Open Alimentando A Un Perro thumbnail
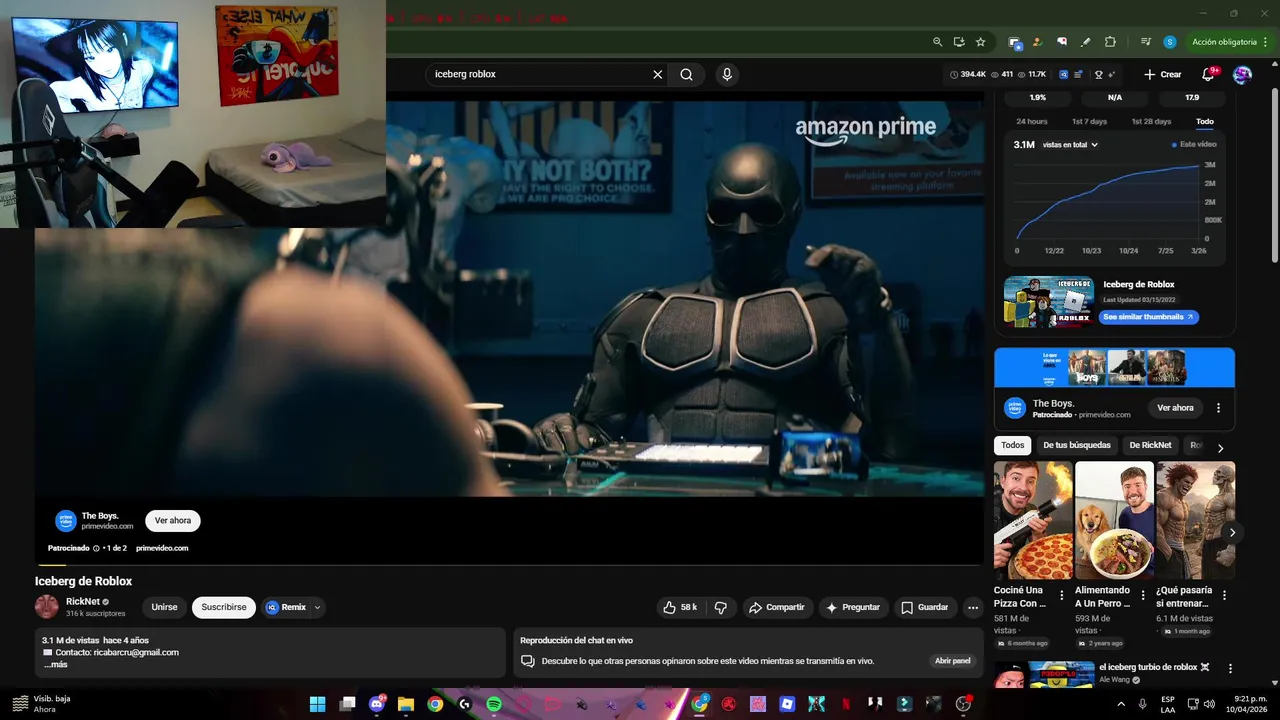The height and width of the screenshot is (720, 1280). click(x=1114, y=520)
